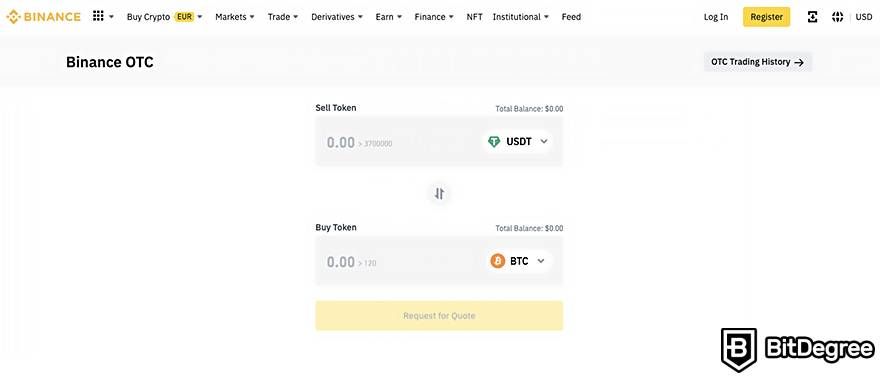The width and height of the screenshot is (880, 378).
Task: Go to the NFT page
Action: tap(474, 17)
